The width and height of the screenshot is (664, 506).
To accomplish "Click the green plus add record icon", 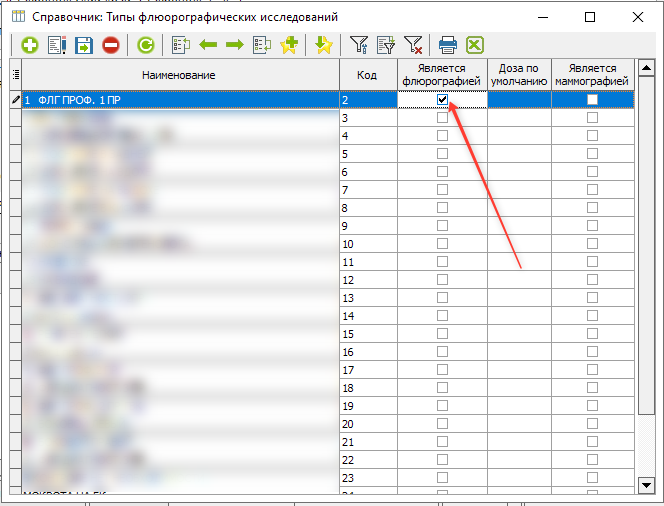I will point(30,45).
